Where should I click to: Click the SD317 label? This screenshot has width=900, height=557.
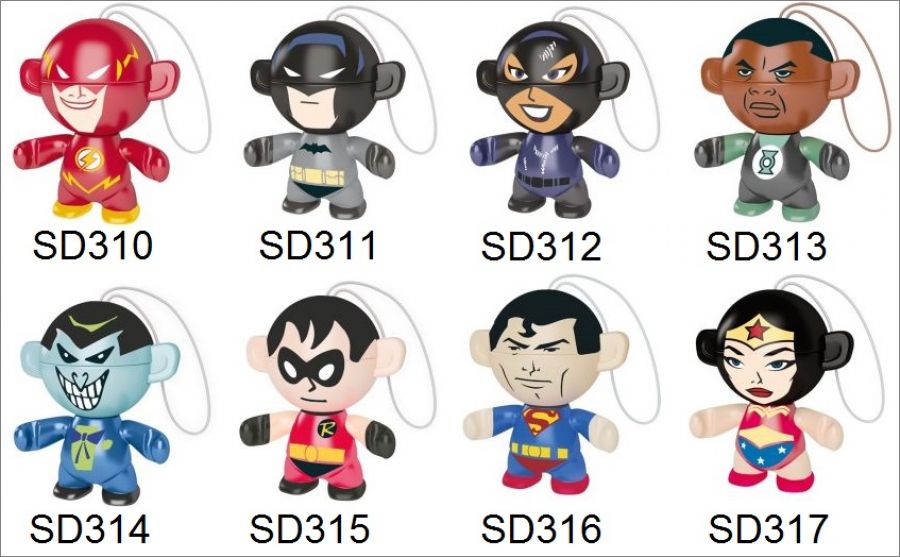[768, 528]
